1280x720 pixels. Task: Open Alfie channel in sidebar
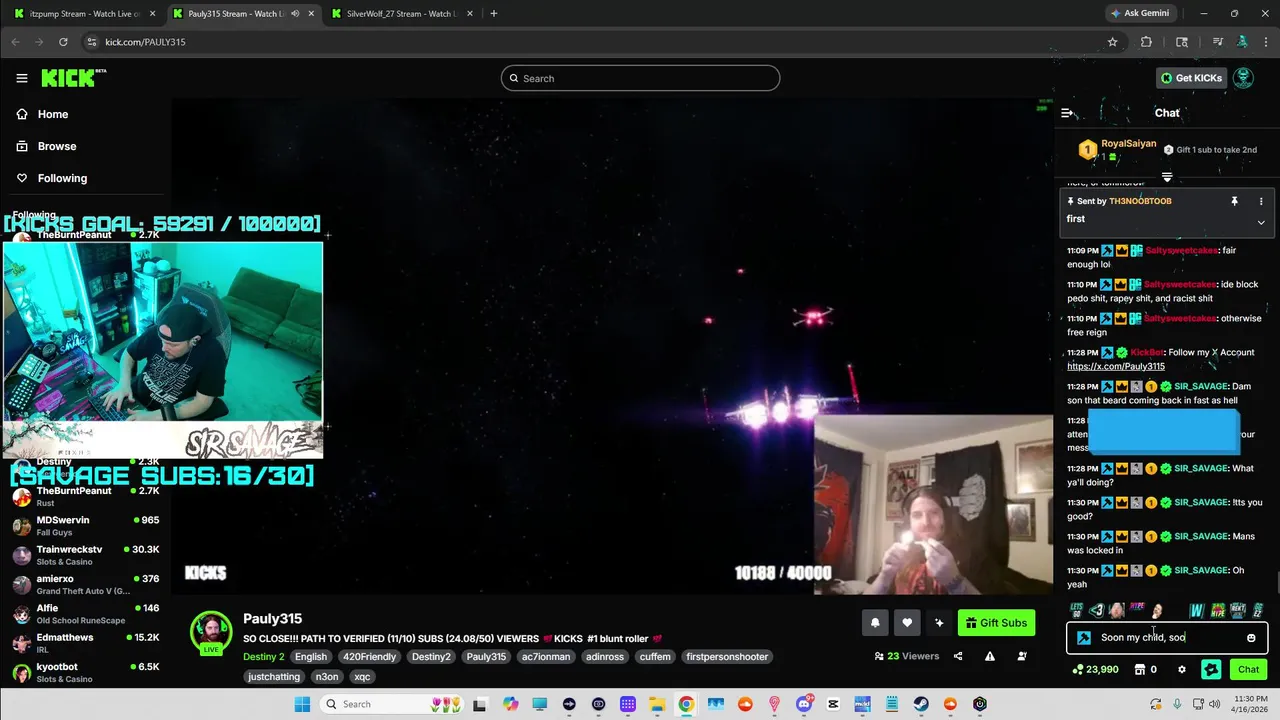[x=85, y=613]
